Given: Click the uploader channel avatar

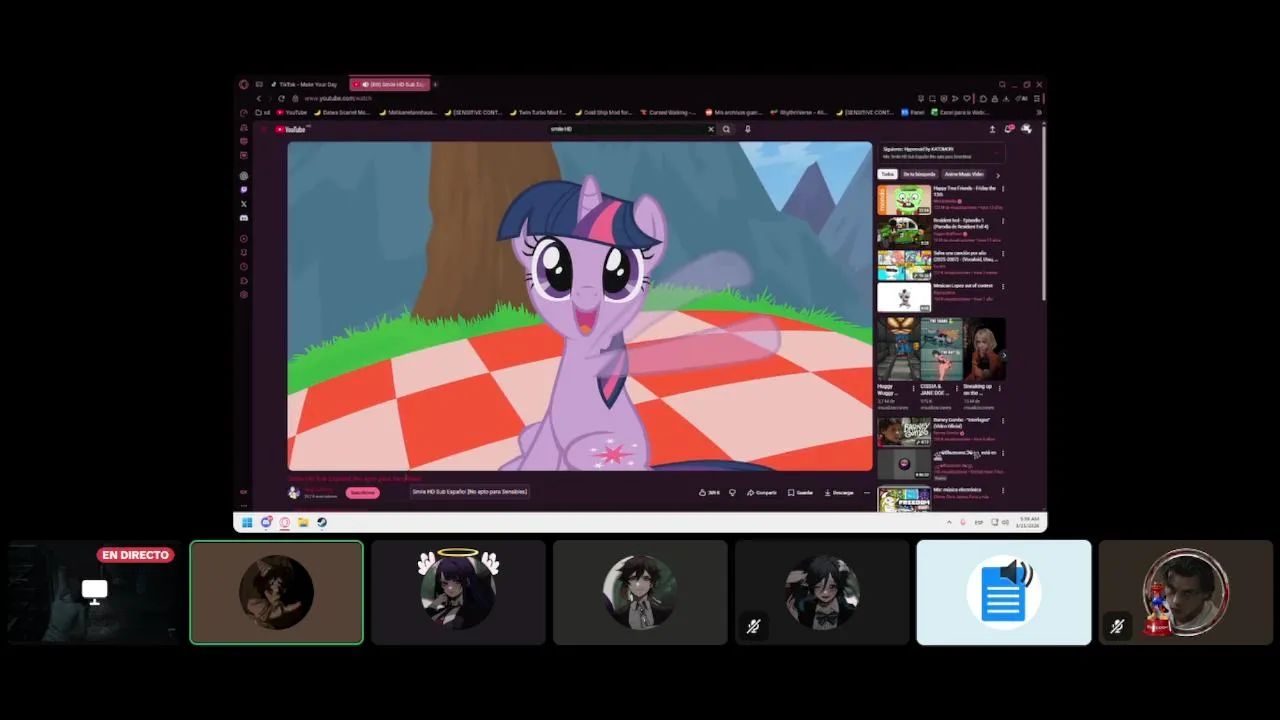Looking at the screenshot, I should (x=294, y=492).
